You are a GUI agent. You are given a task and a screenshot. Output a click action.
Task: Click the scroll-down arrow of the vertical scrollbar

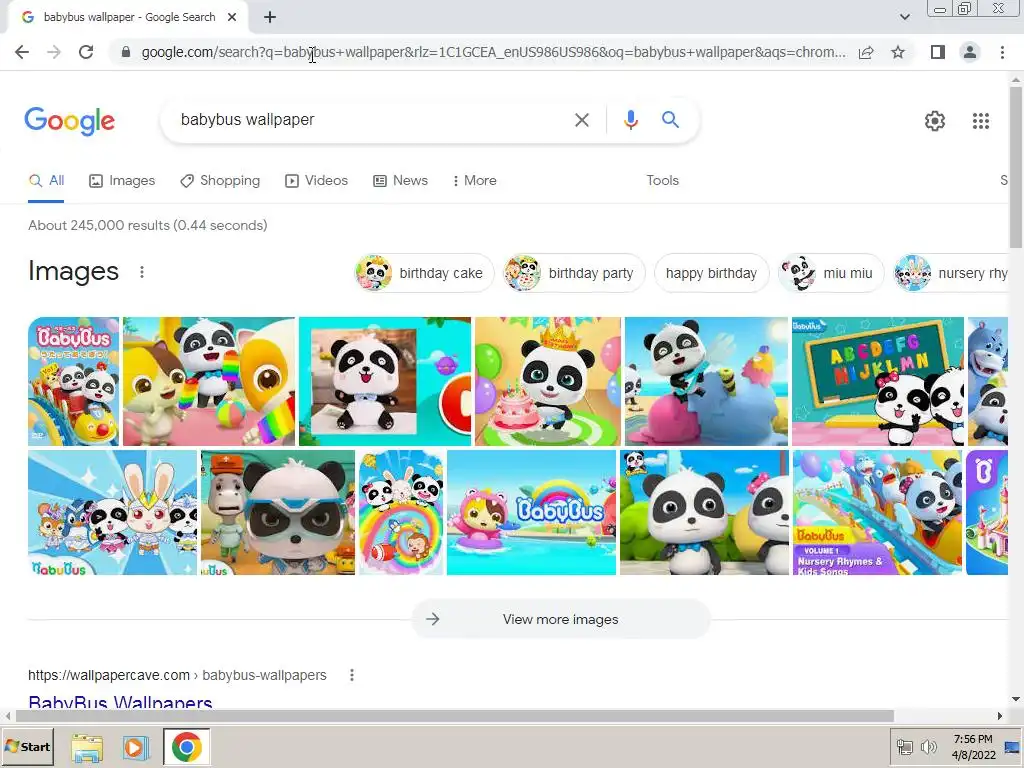[x=1016, y=699]
